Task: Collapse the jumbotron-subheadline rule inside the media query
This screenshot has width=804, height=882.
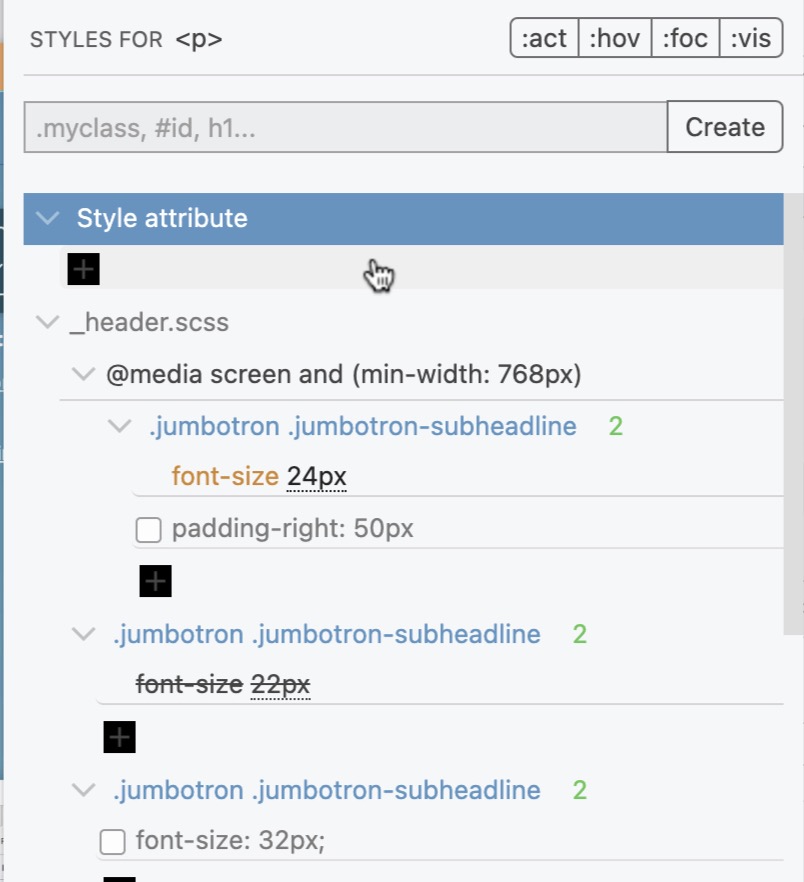Action: [119, 426]
